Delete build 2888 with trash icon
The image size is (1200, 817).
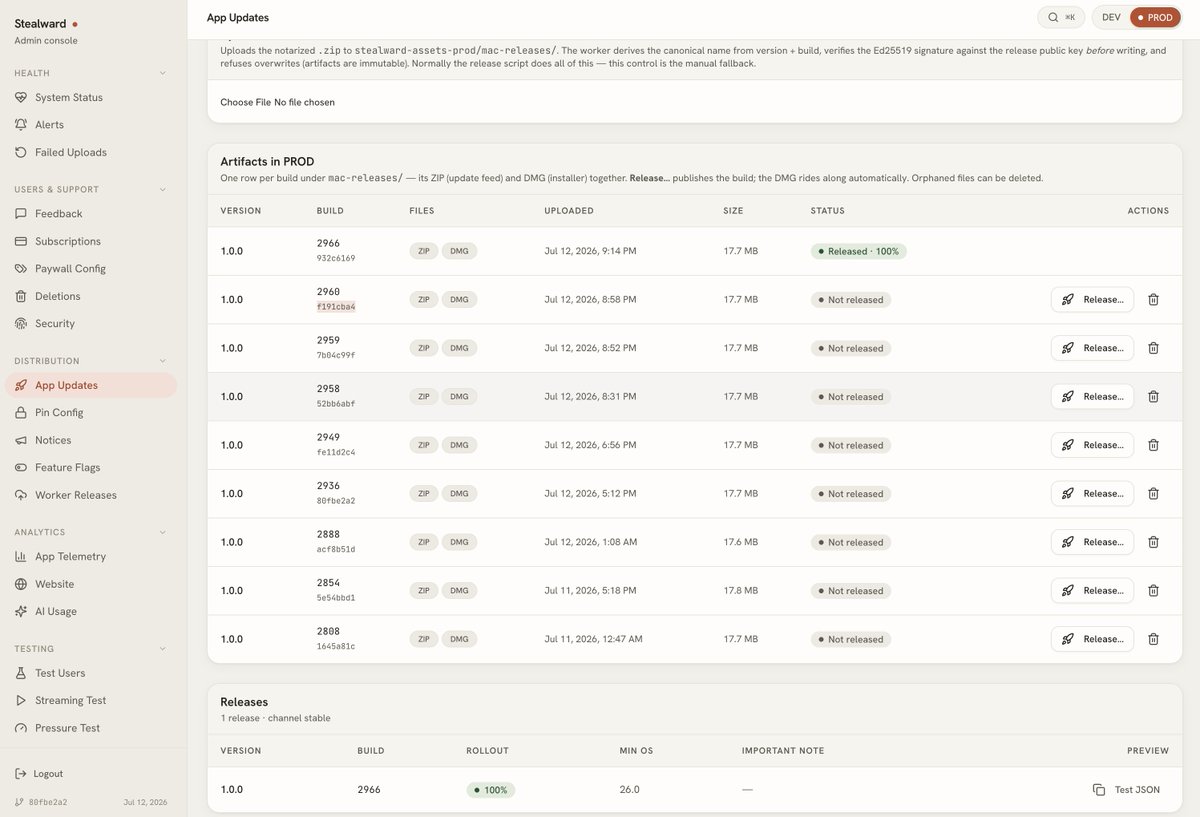pyautogui.click(x=1153, y=542)
